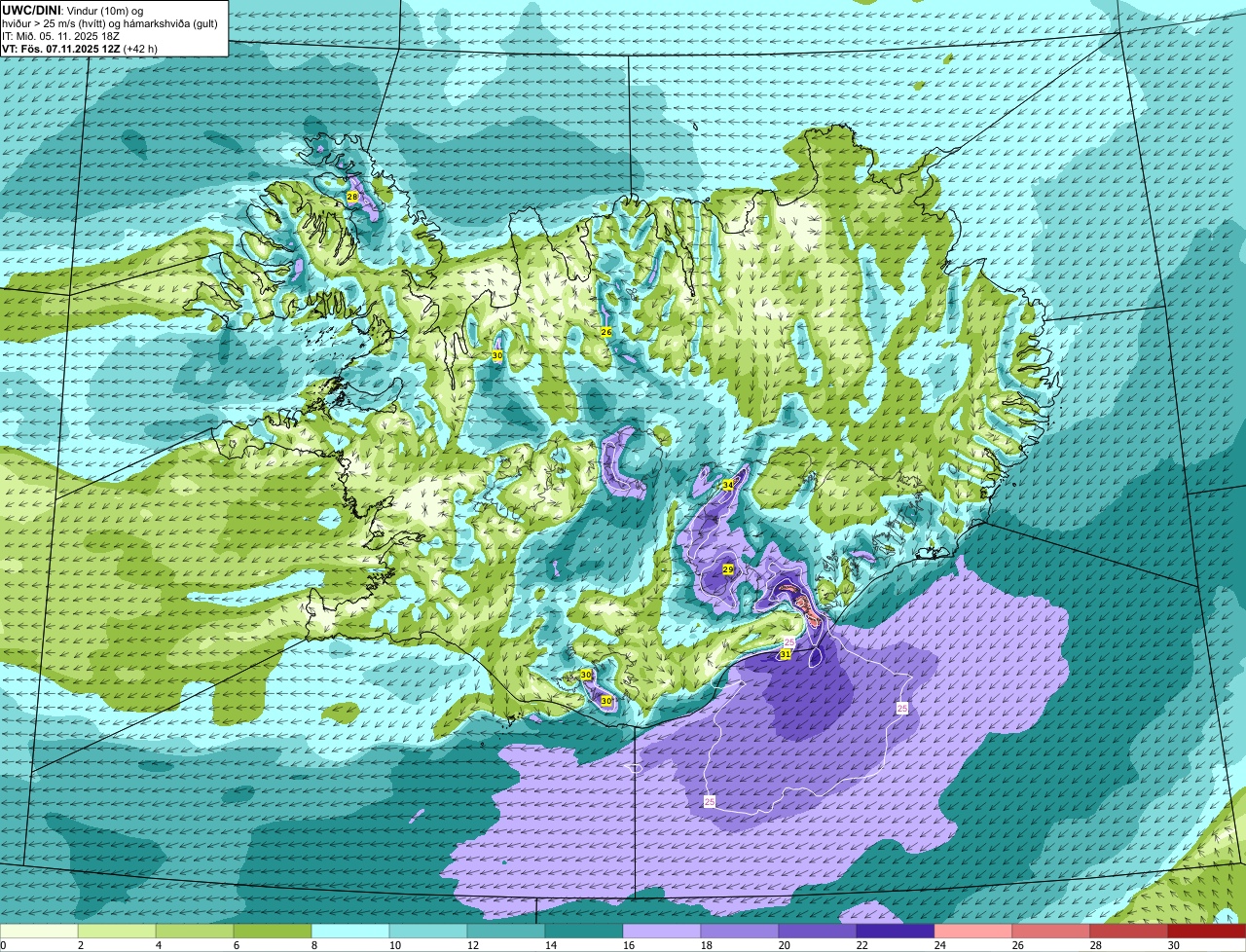Click the legend scale number 10
1246x952 pixels.
(395, 945)
